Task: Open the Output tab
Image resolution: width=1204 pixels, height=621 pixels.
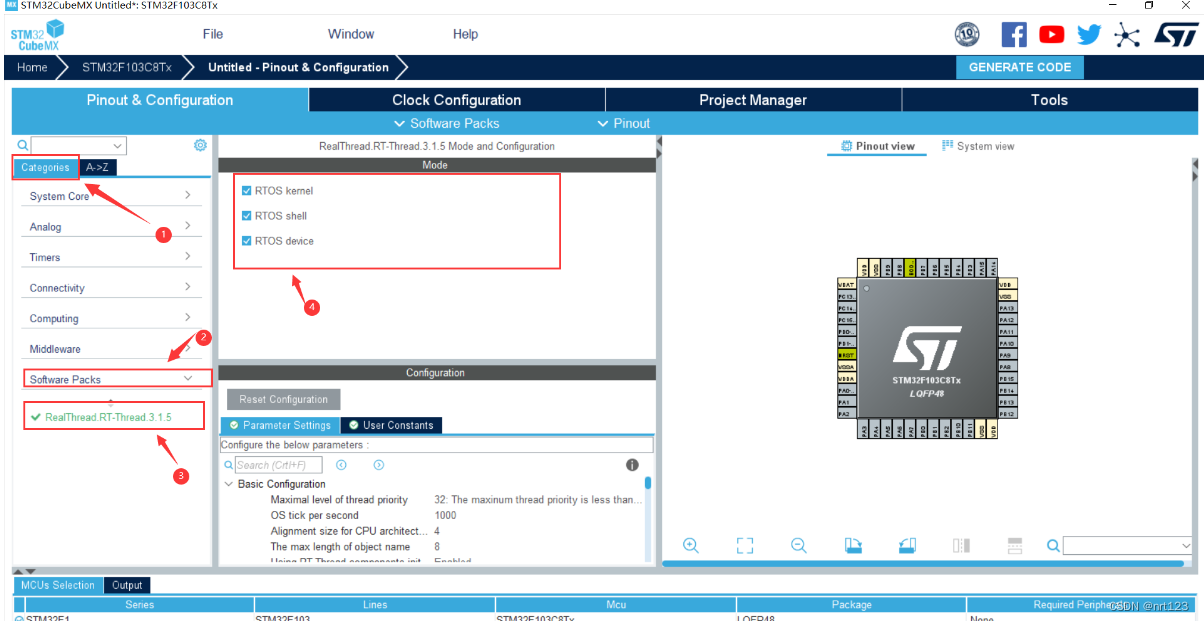Action: click(127, 585)
